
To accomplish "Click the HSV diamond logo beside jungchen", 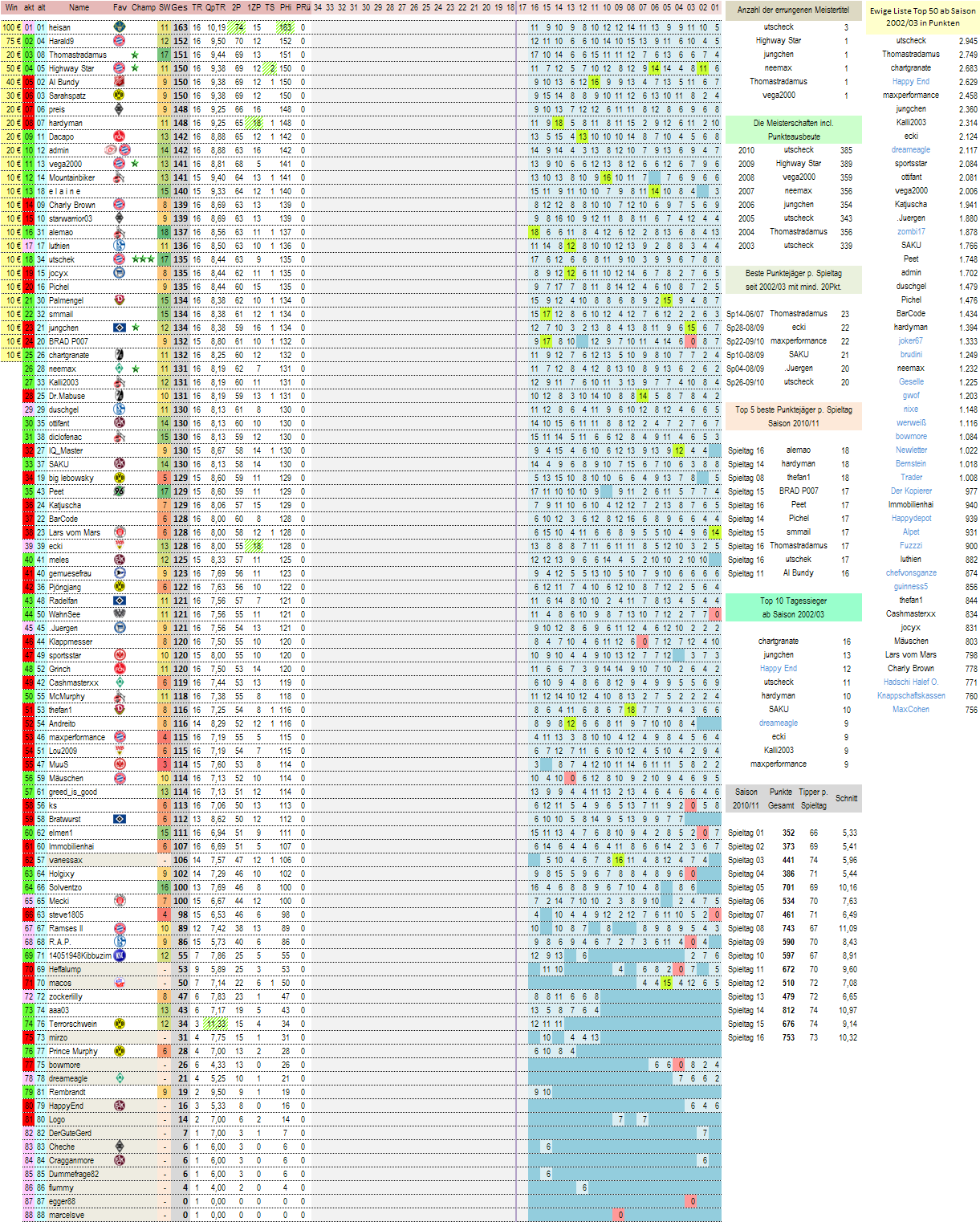I will click(119, 328).
